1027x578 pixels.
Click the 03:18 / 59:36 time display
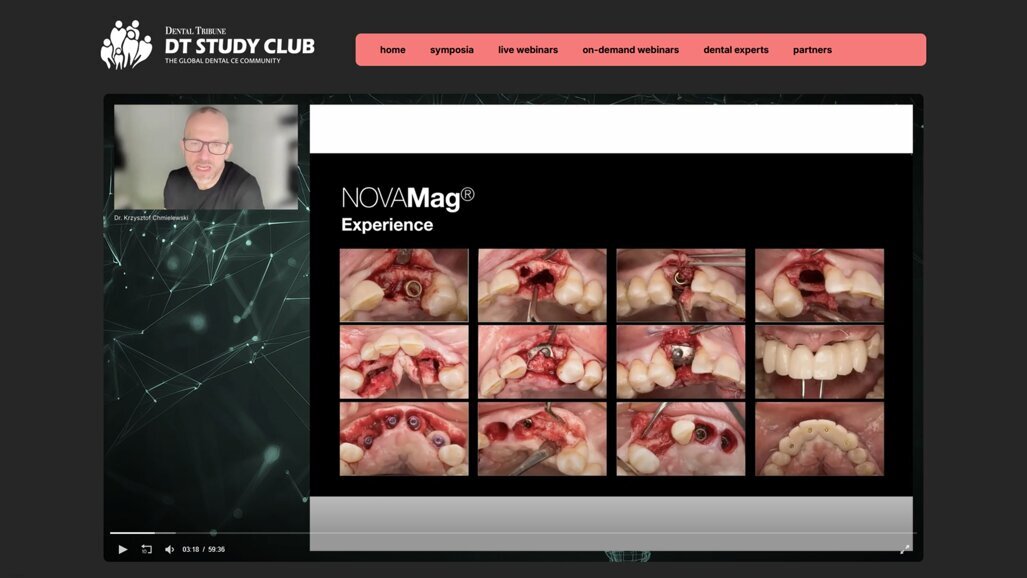[203, 549]
